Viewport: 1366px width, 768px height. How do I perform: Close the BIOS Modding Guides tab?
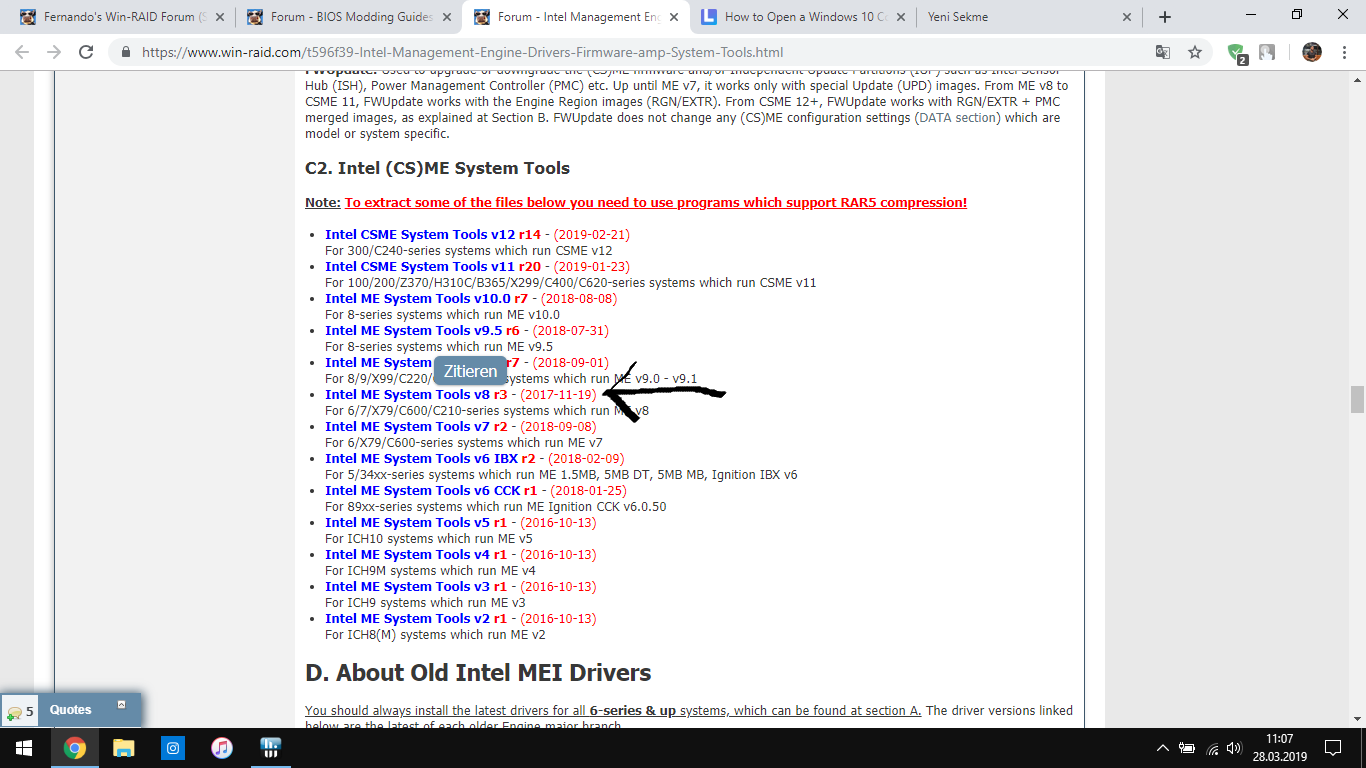click(x=446, y=17)
